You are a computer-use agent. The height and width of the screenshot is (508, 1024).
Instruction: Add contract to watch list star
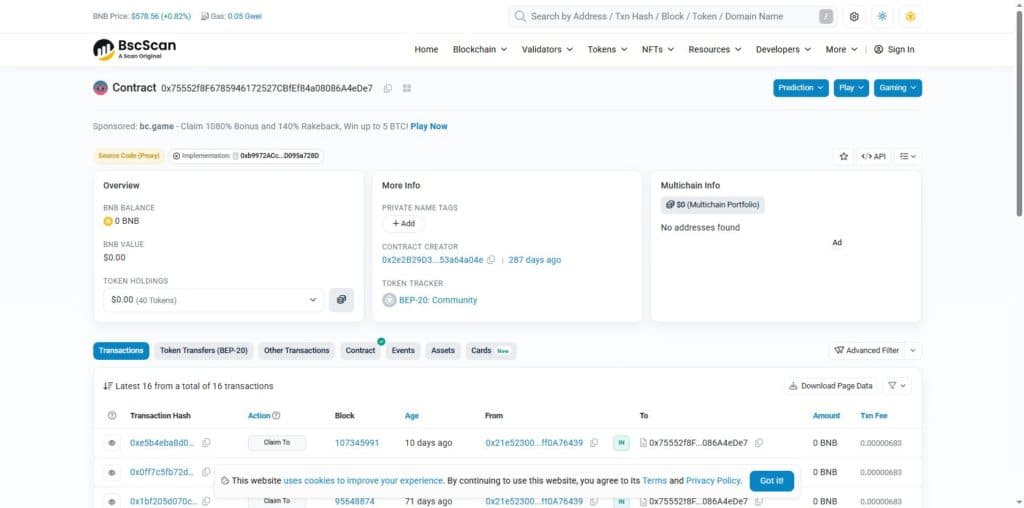843,156
